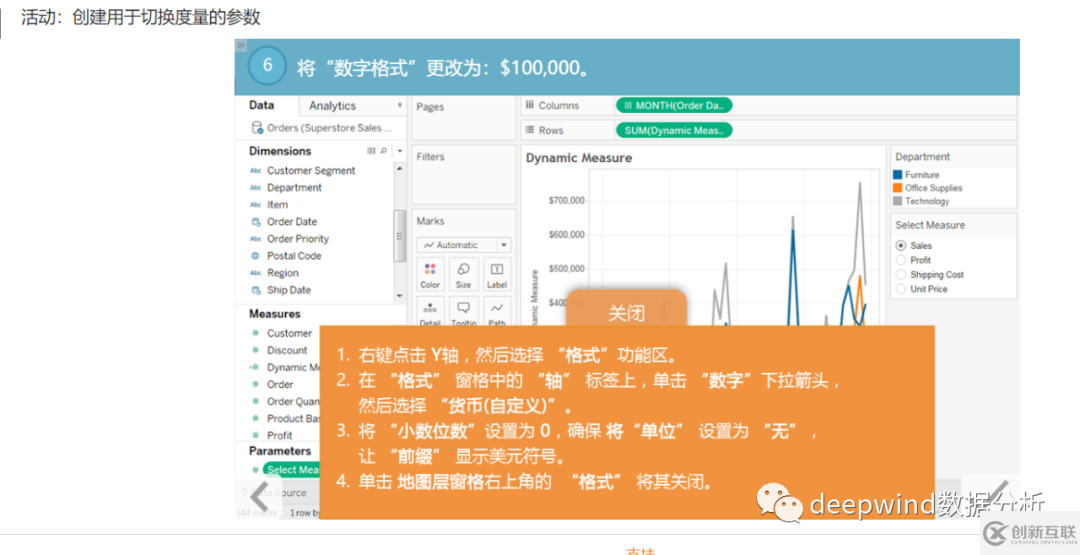Click the Measures section header
The image size is (1080, 555).
pos(275,314)
